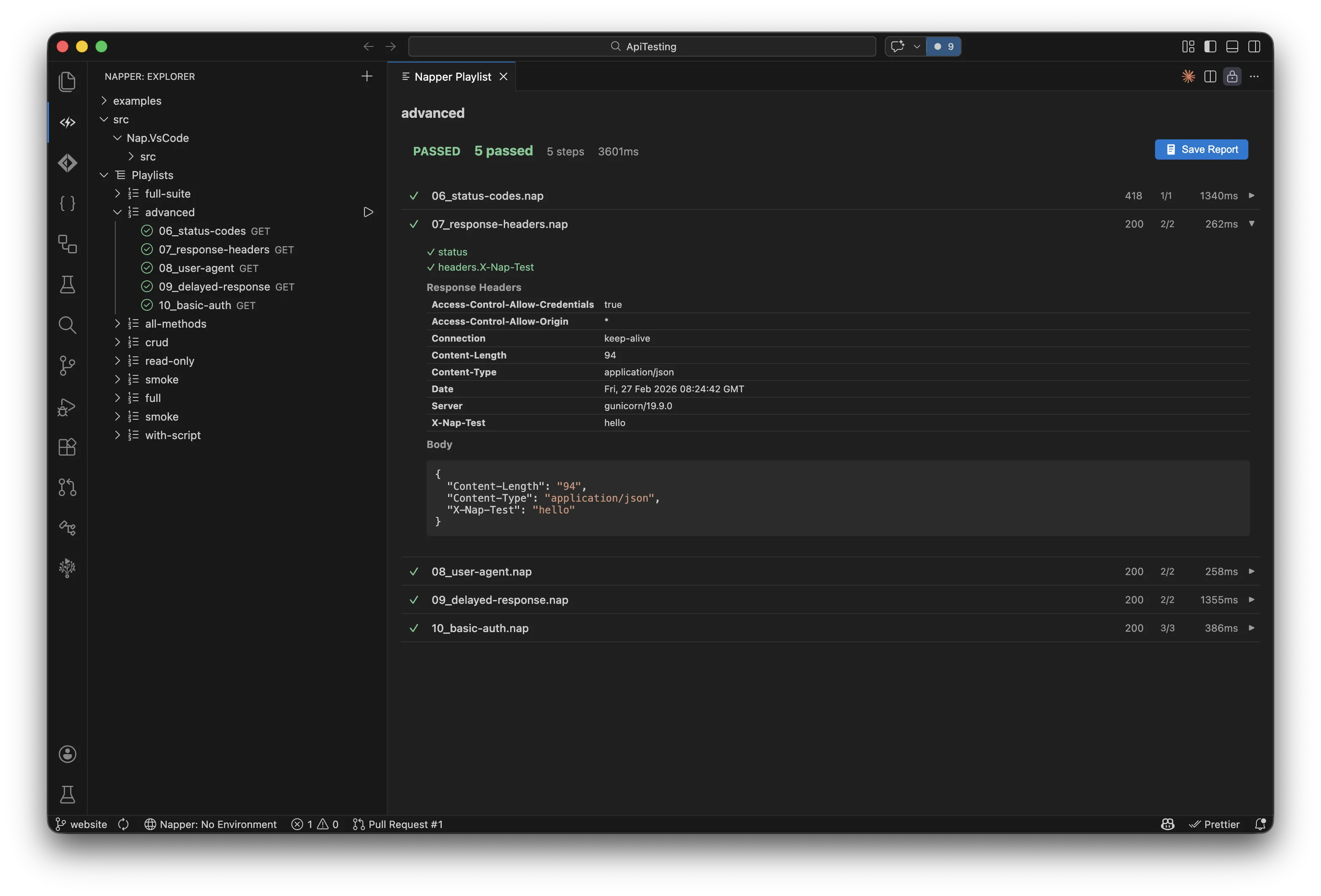Toggle the editor preview lock

tap(1232, 77)
